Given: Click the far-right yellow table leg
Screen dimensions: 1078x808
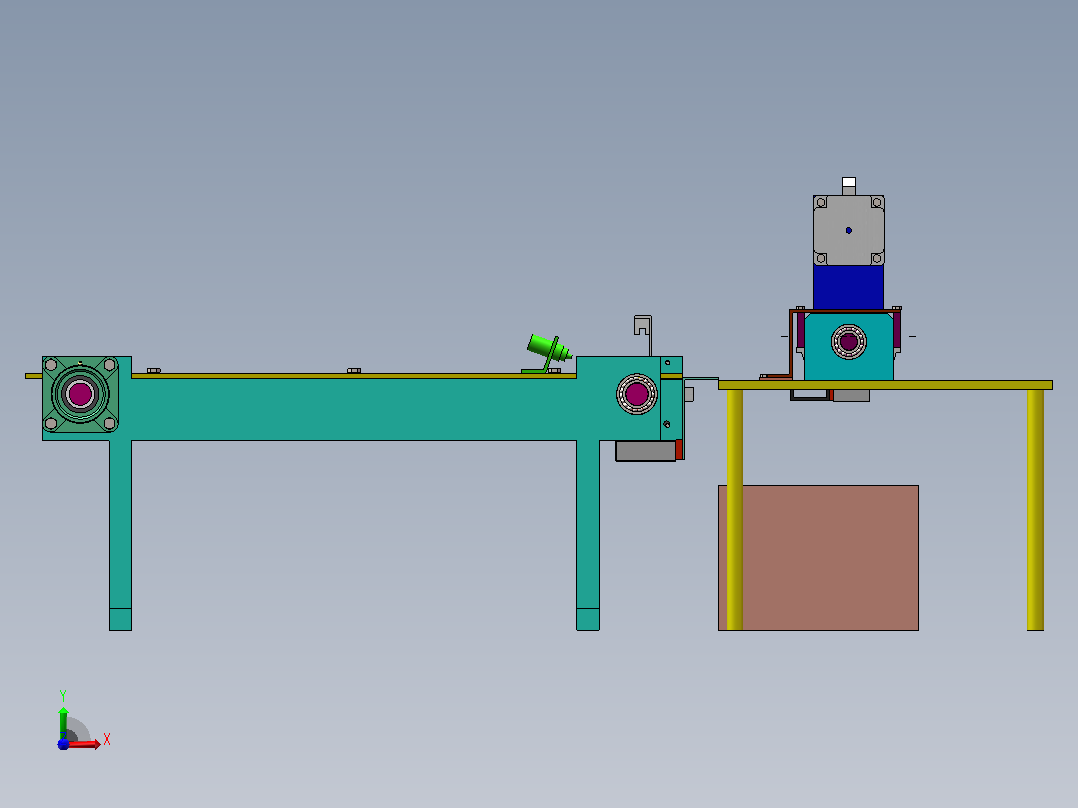Looking at the screenshot, I should 1035,510.
